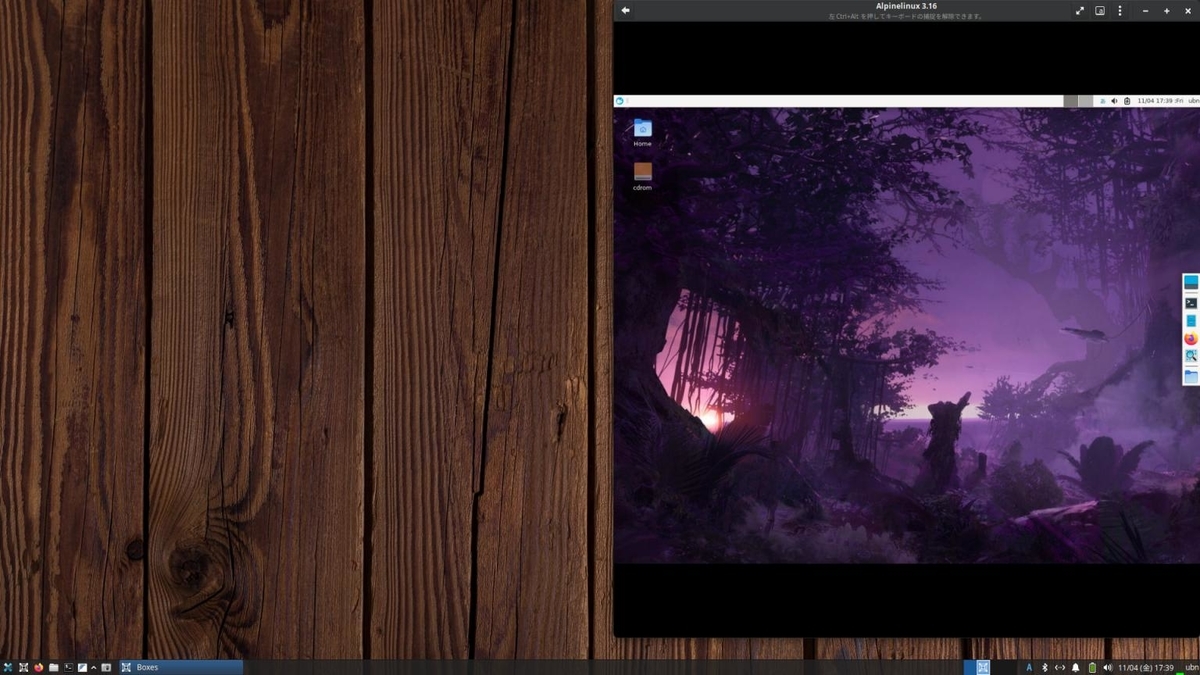Open the guest application menu at the panel's left end
Screen dimensions: 1200x675
click(620, 101)
